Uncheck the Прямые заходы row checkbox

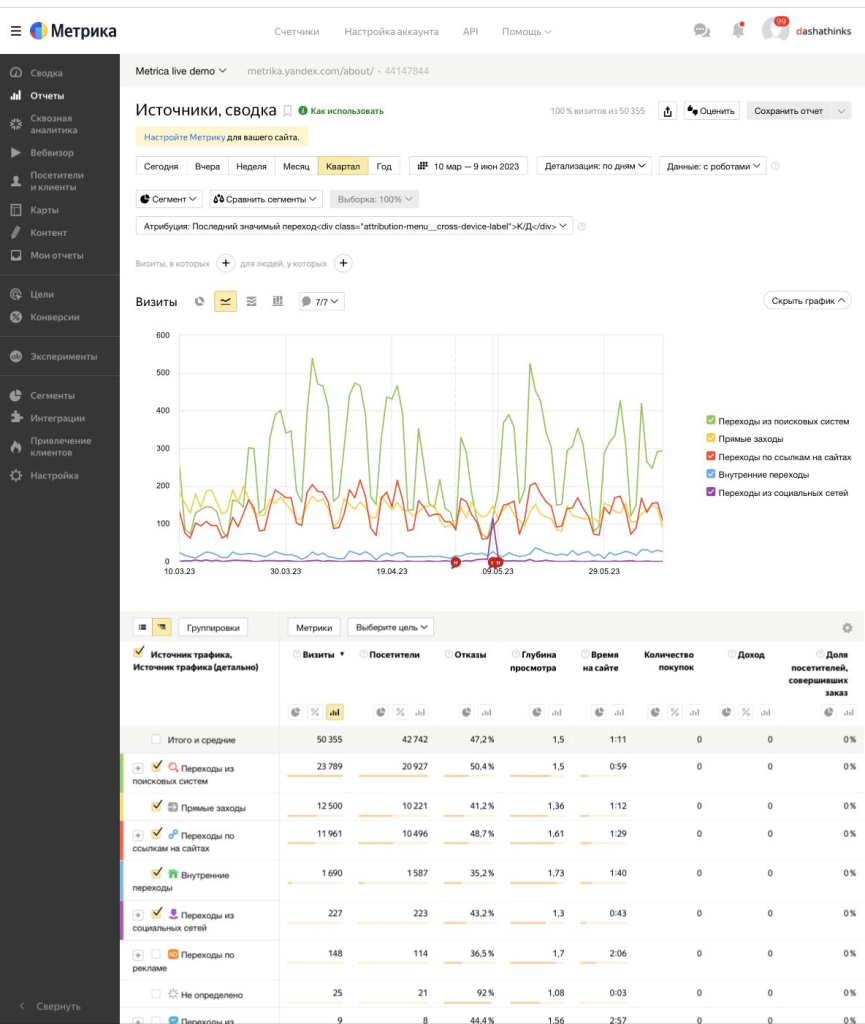coord(156,806)
